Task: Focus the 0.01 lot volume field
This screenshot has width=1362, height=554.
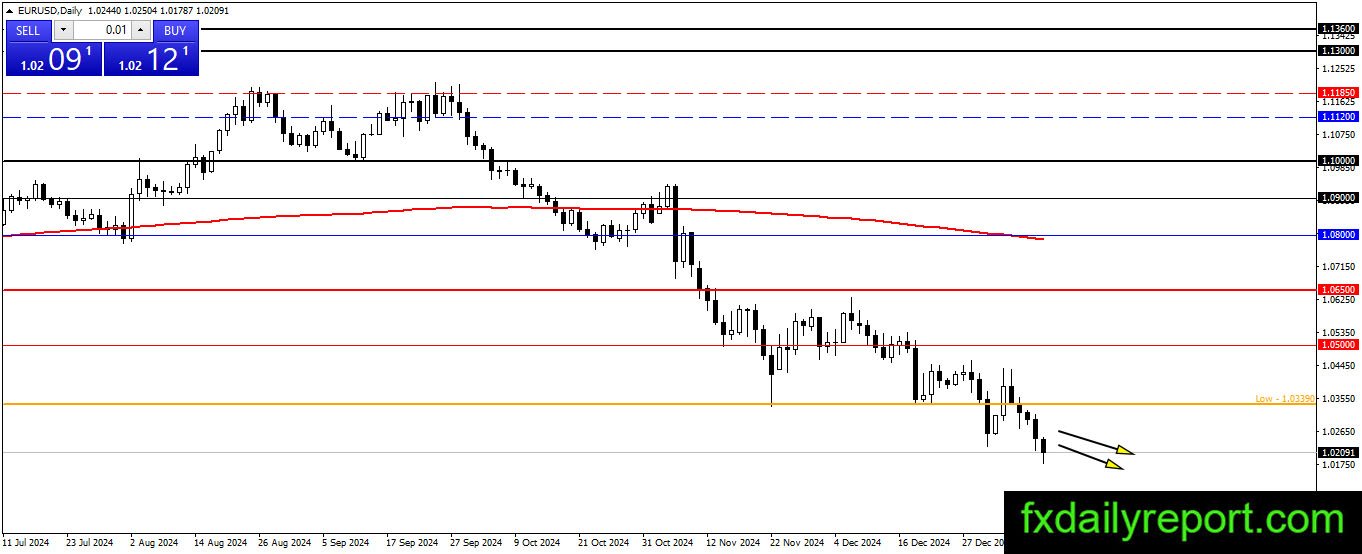Action: tap(102, 30)
